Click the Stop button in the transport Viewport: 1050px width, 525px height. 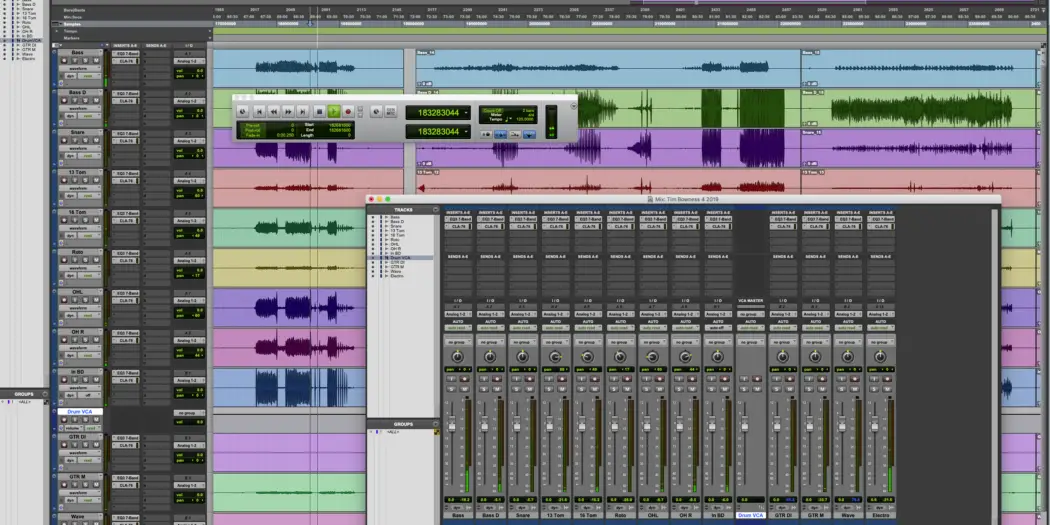[x=318, y=112]
